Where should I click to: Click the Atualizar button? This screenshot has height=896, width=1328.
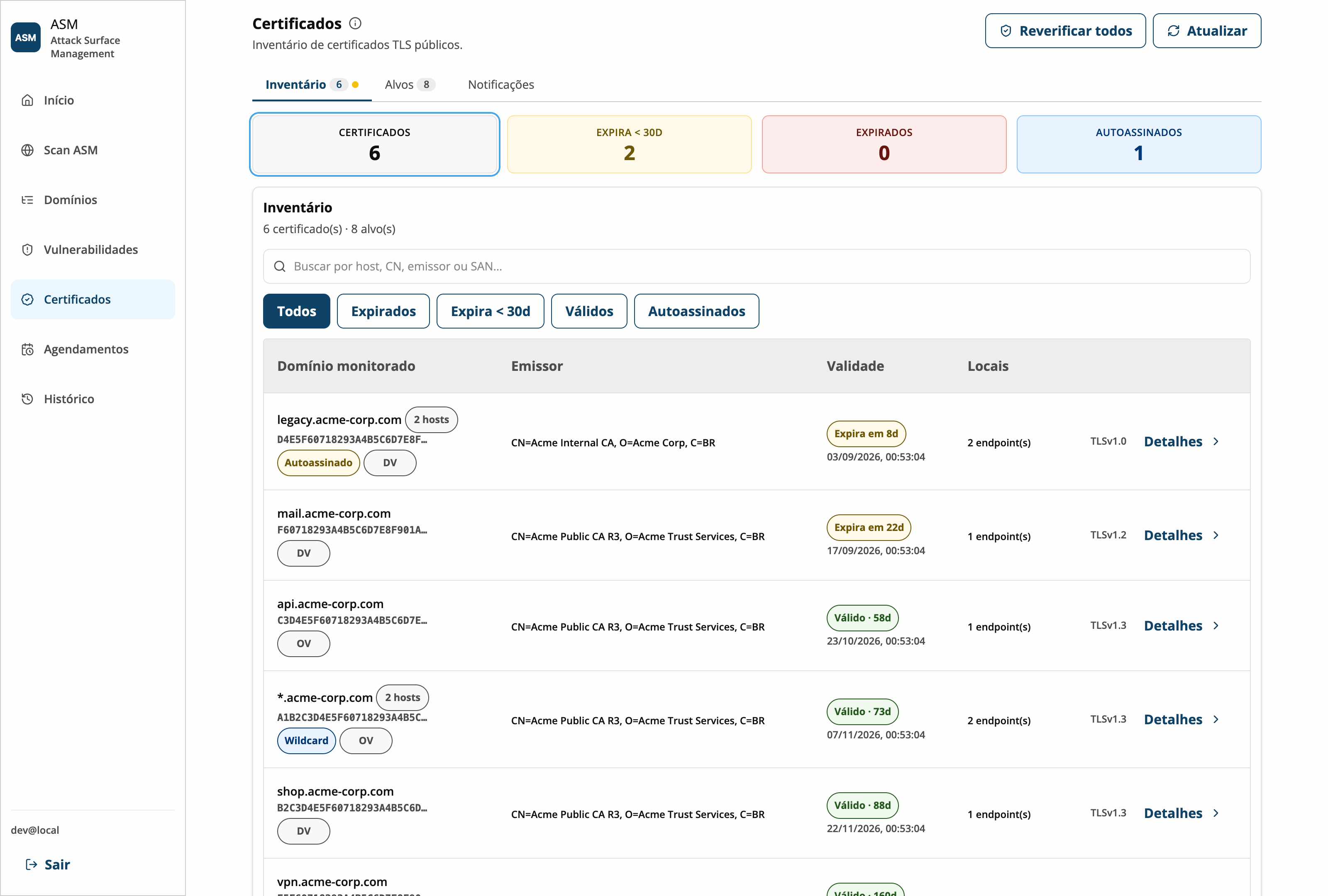(x=1207, y=31)
